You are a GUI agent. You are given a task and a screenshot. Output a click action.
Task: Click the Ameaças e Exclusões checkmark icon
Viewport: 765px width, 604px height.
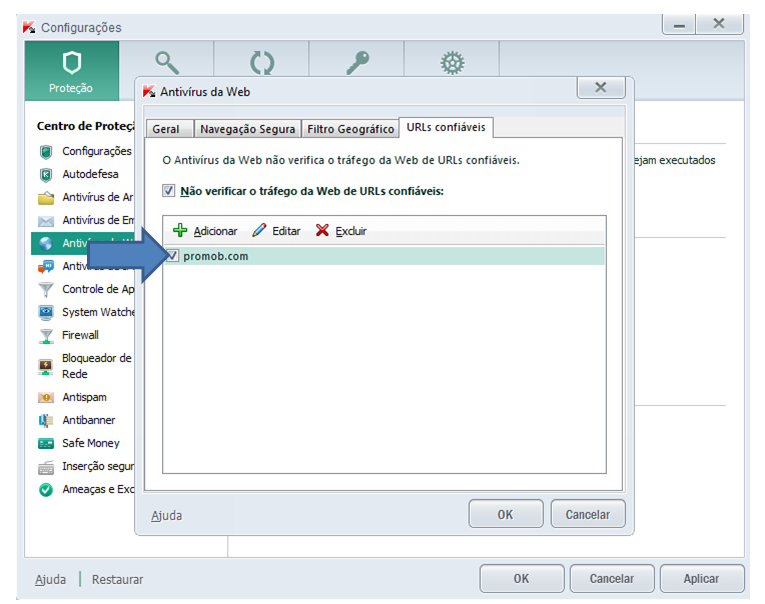(x=46, y=489)
